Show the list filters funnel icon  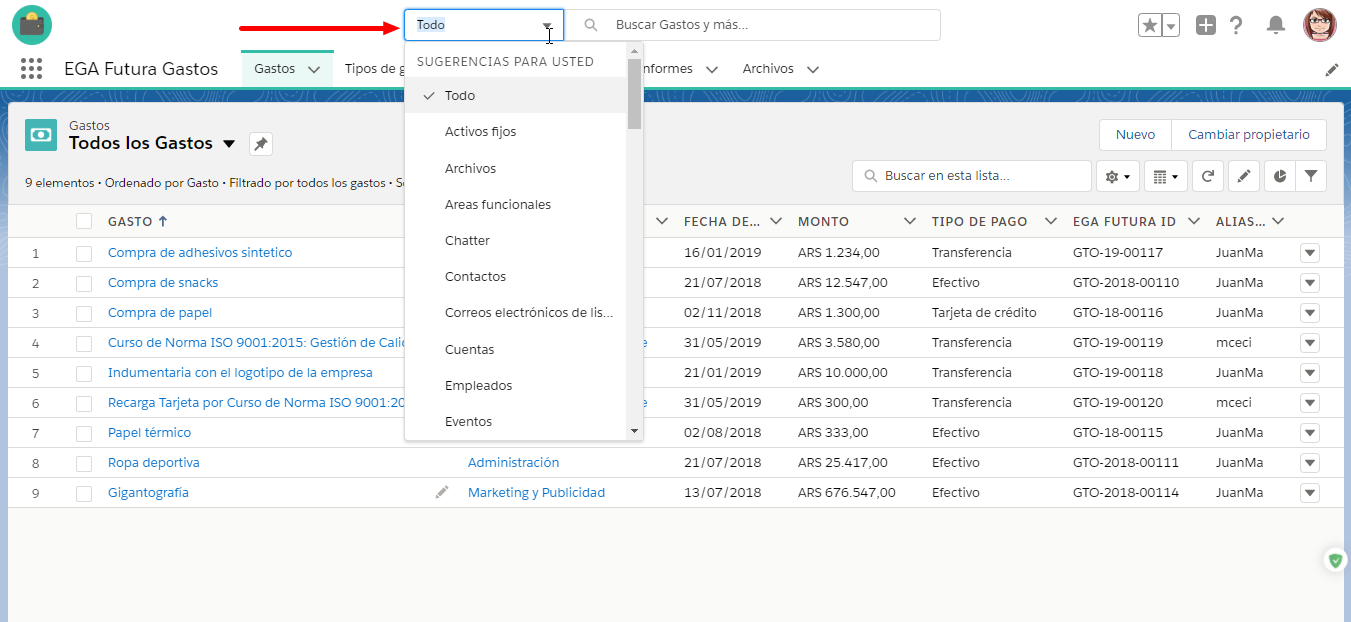[x=1310, y=176]
